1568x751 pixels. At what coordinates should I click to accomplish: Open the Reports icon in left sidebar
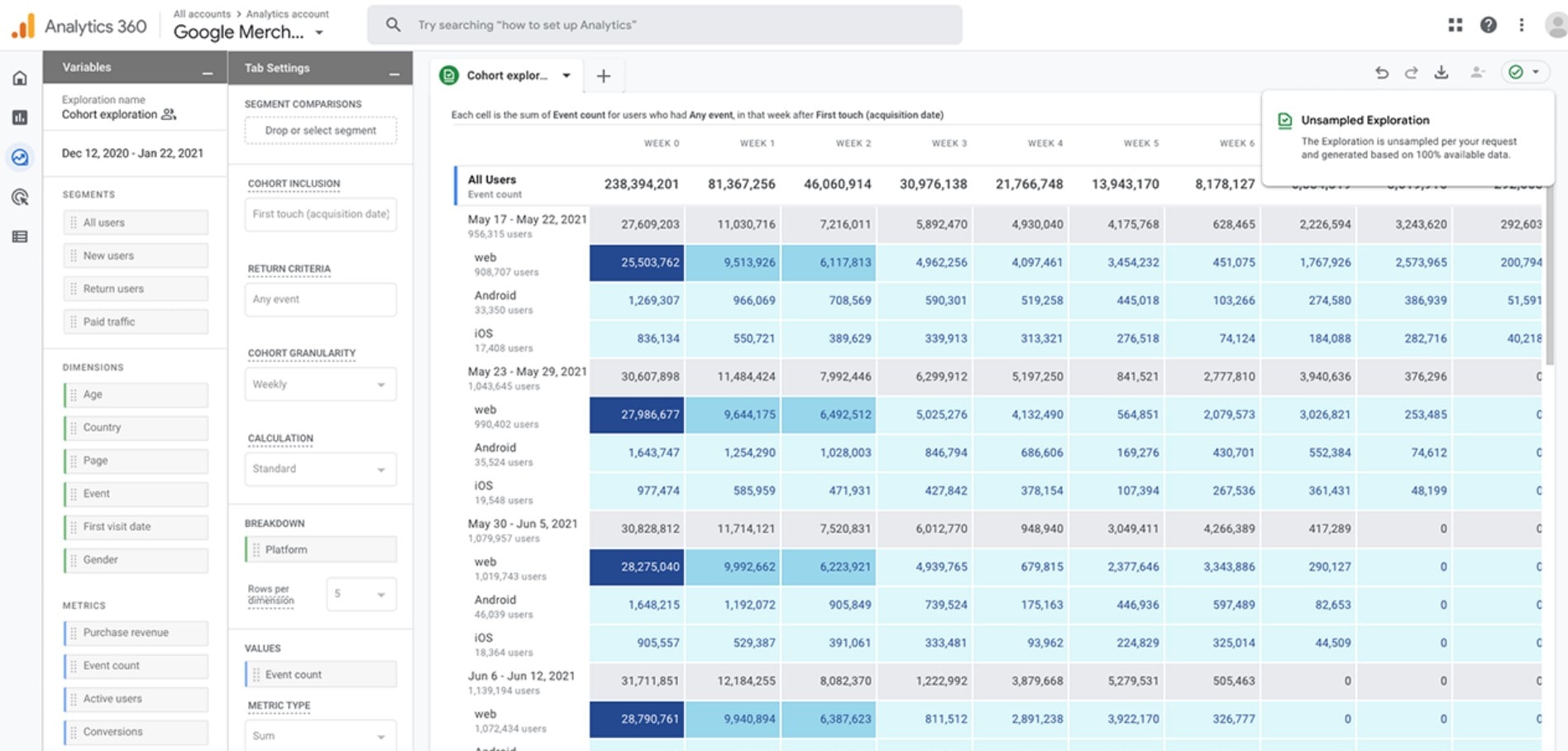(20, 117)
